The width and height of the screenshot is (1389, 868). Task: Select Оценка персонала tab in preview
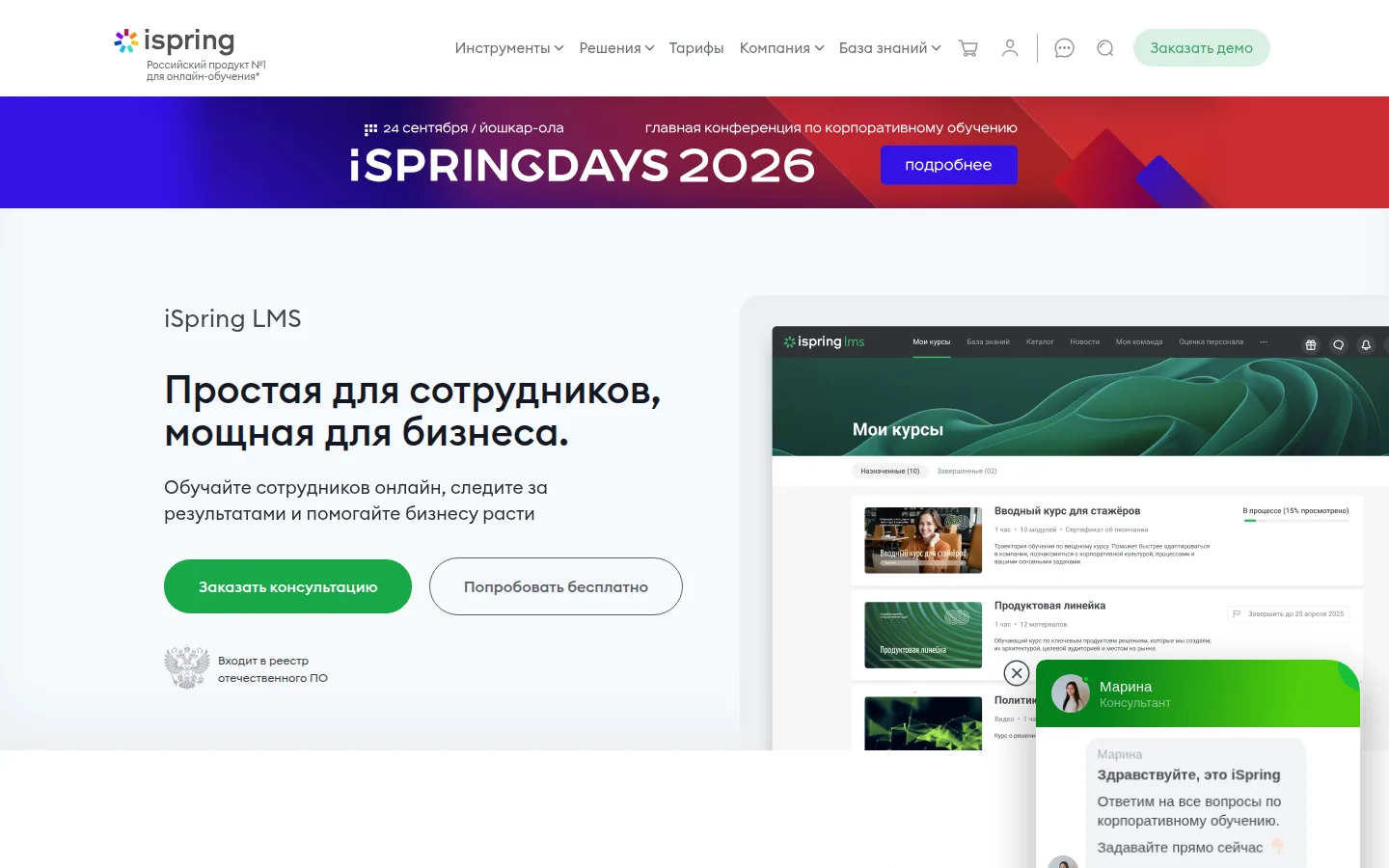[x=1211, y=342]
